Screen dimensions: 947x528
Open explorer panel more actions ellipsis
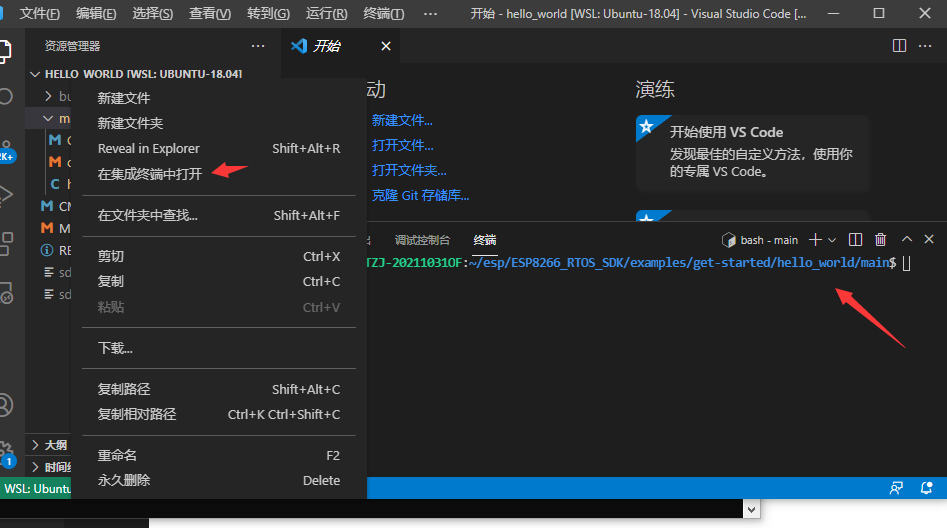pos(258,46)
